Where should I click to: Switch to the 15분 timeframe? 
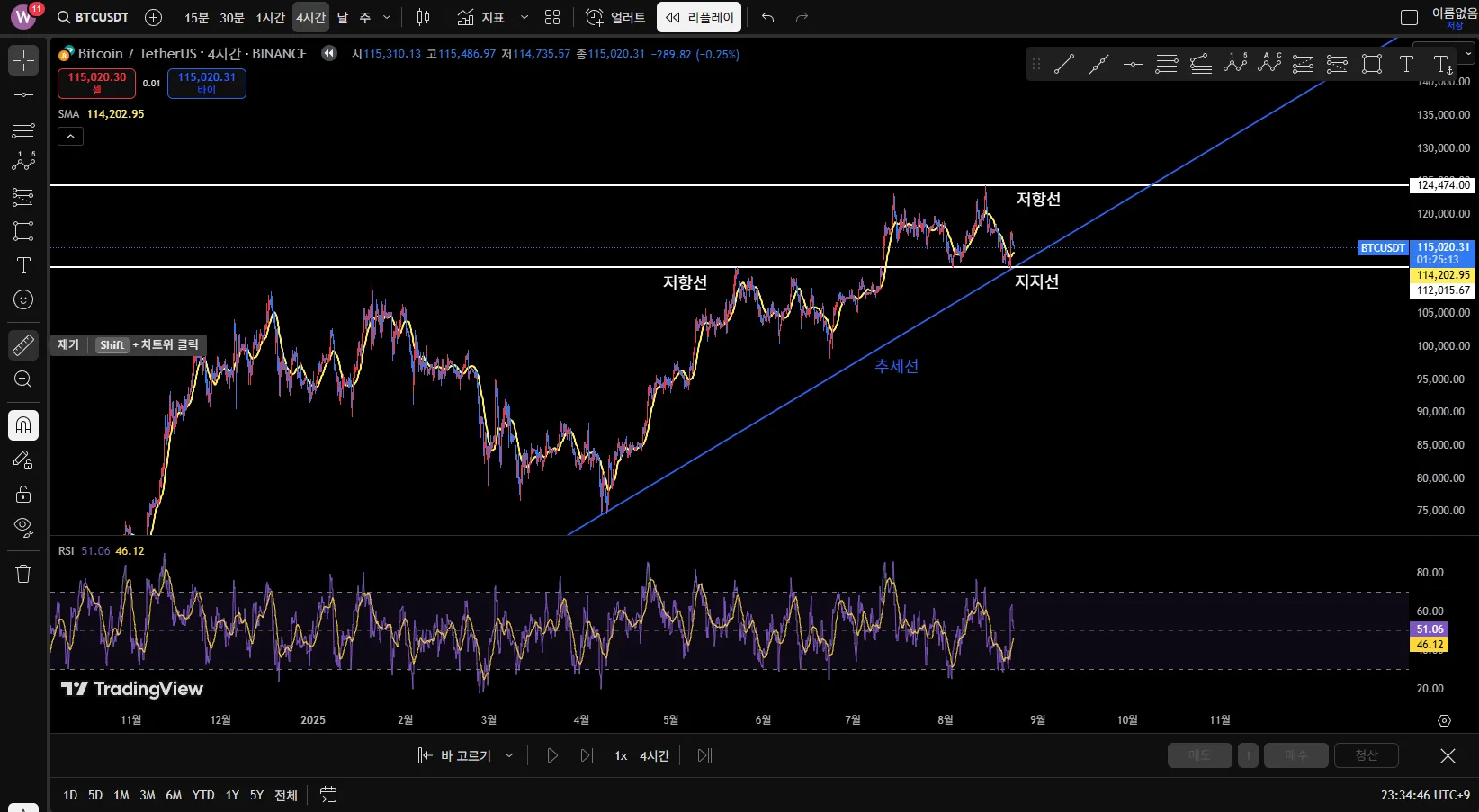pyautogui.click(x=196, y=17)
